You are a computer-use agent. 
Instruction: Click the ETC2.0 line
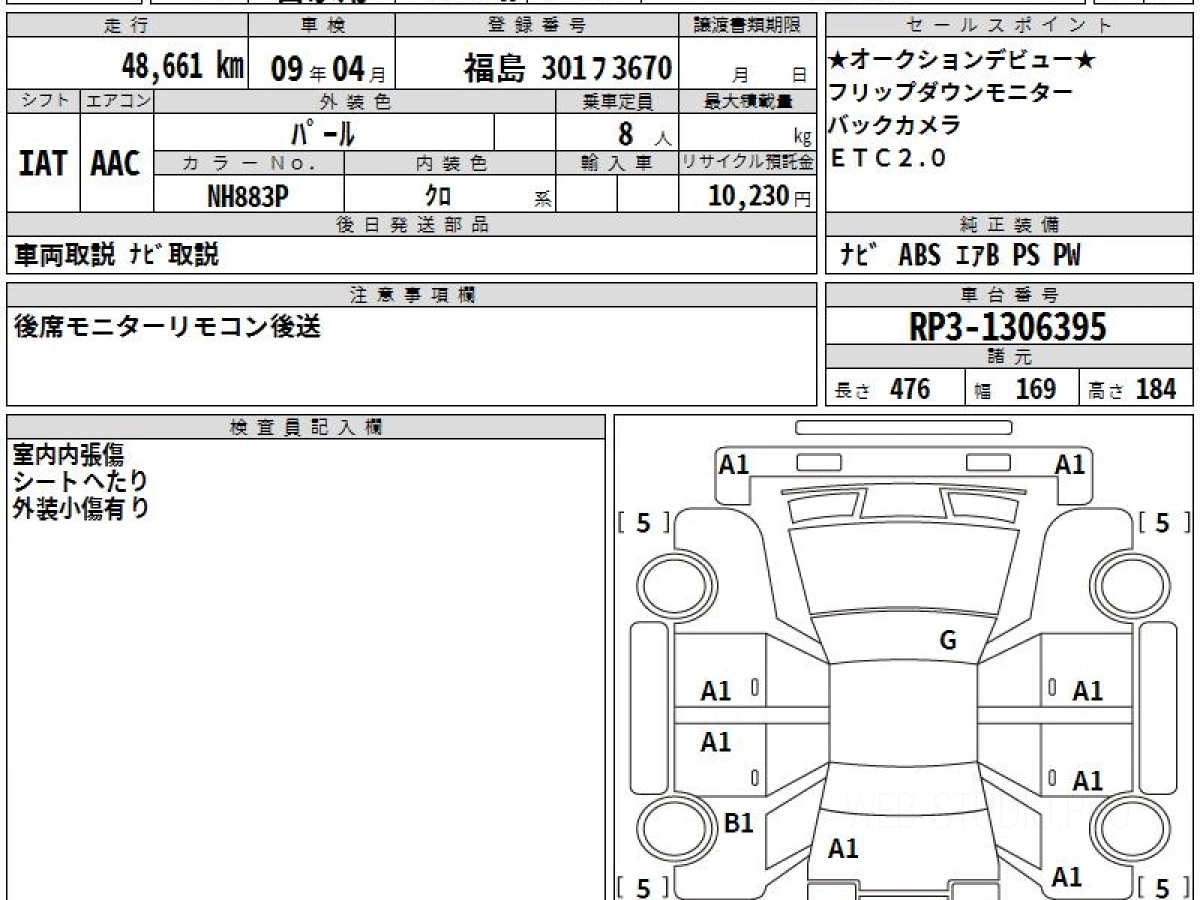[x=889, y=158]
